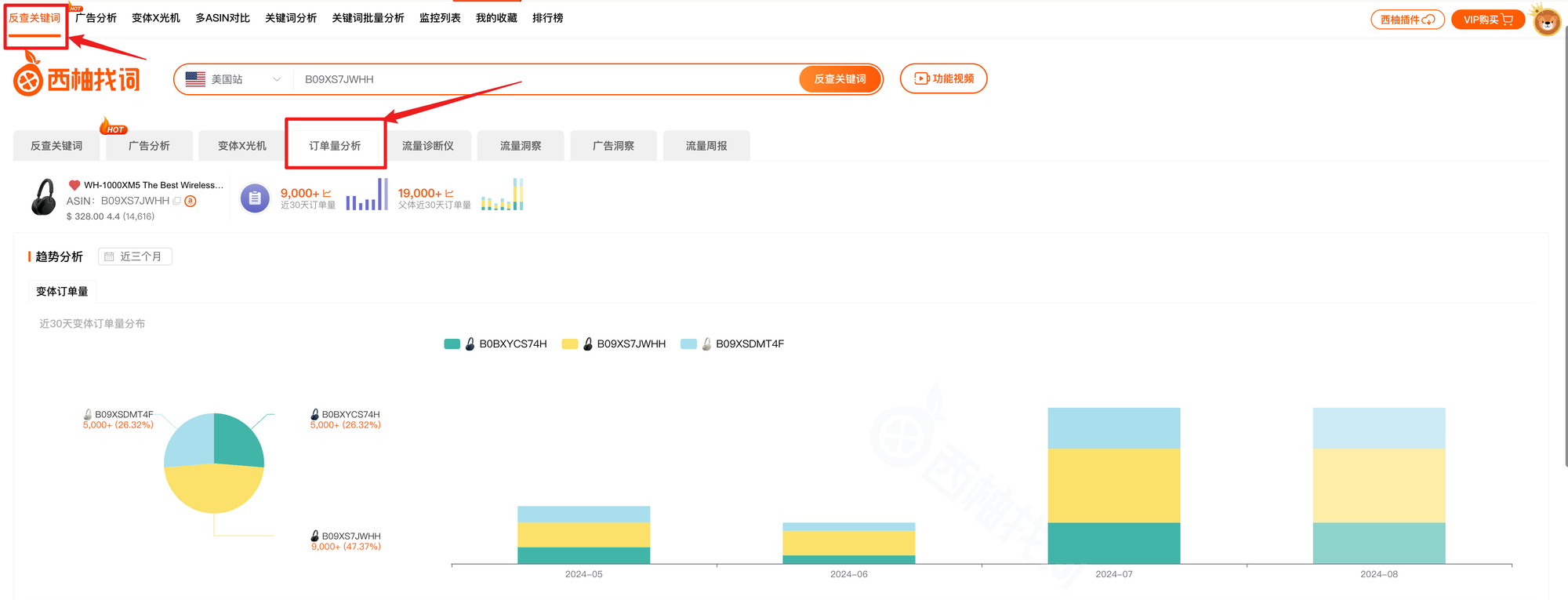Click the US flag icon in the site selector
The width and height of the screenshot is (1568, 600).
coord(195,79)
